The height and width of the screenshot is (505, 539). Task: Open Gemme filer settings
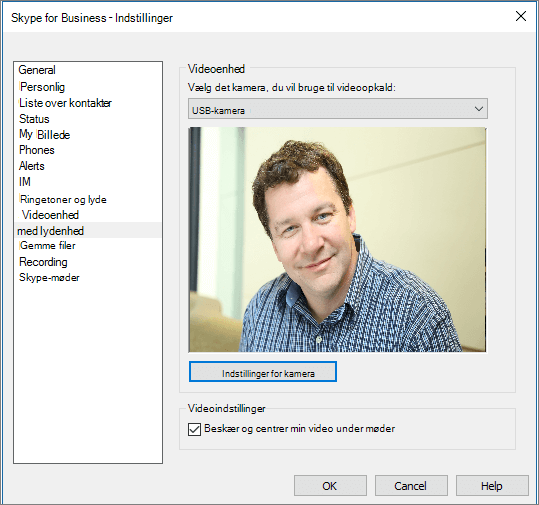[47, 245]
